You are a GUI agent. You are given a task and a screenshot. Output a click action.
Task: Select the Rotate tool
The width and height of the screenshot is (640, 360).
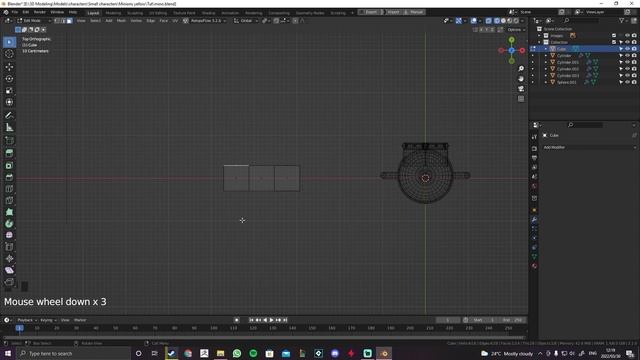pyautogui.click(x=9, y=78)
